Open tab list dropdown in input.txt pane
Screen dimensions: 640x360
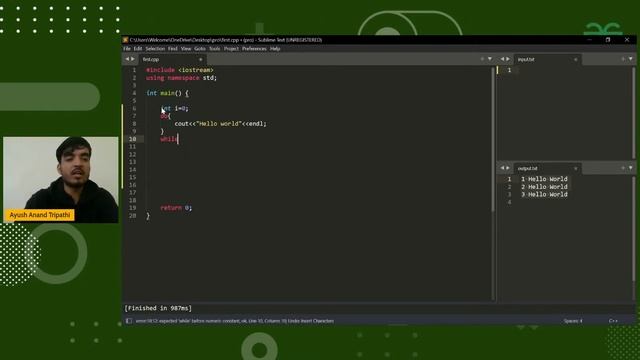[631, 59]
